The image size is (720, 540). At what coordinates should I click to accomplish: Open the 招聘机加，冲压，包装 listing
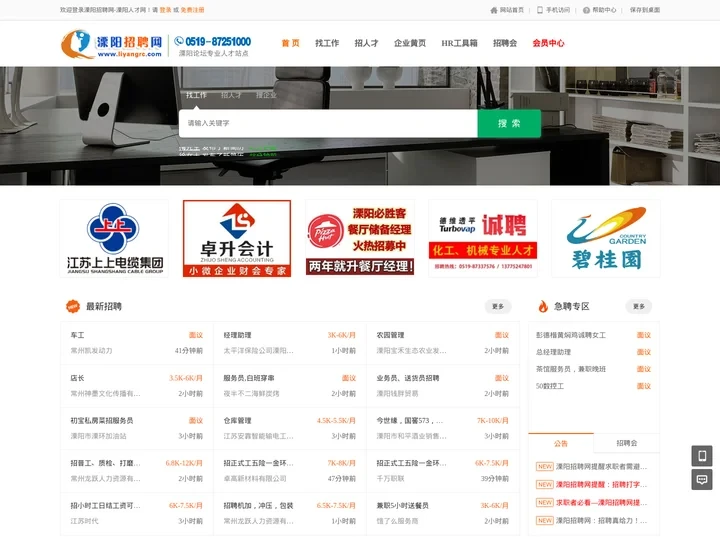click(258, 506)
